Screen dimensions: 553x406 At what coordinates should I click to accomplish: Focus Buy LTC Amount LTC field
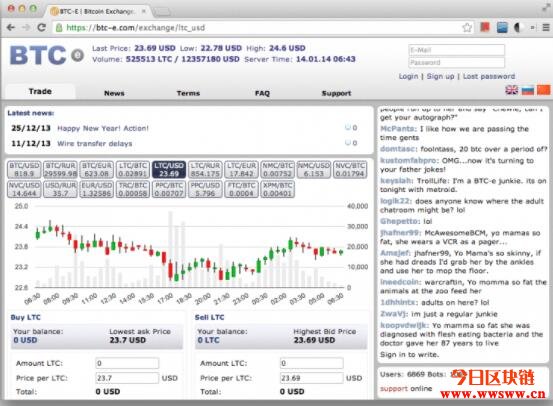(x=127, y=363)
